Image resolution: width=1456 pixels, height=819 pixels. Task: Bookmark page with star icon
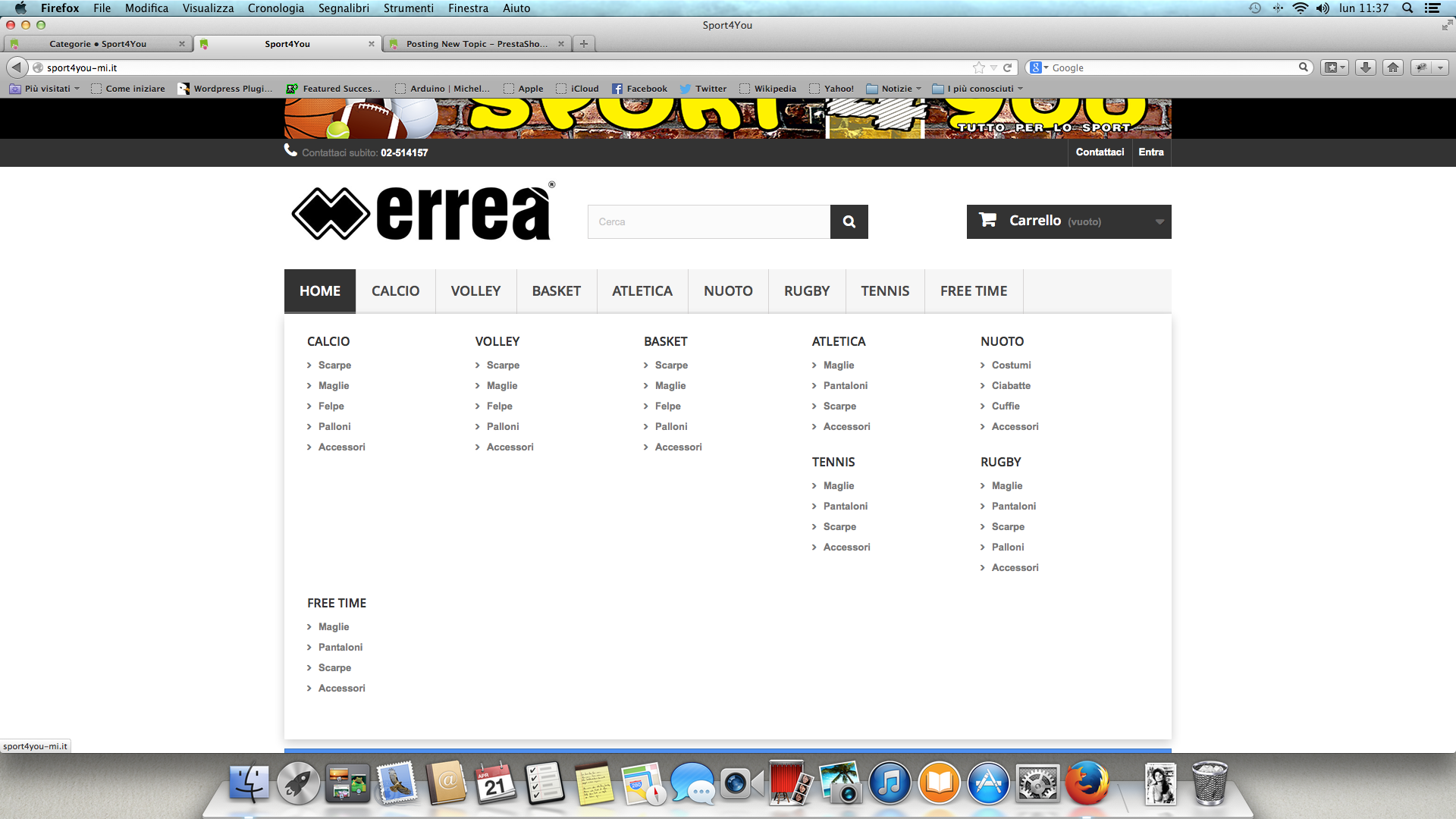point(979,67)
